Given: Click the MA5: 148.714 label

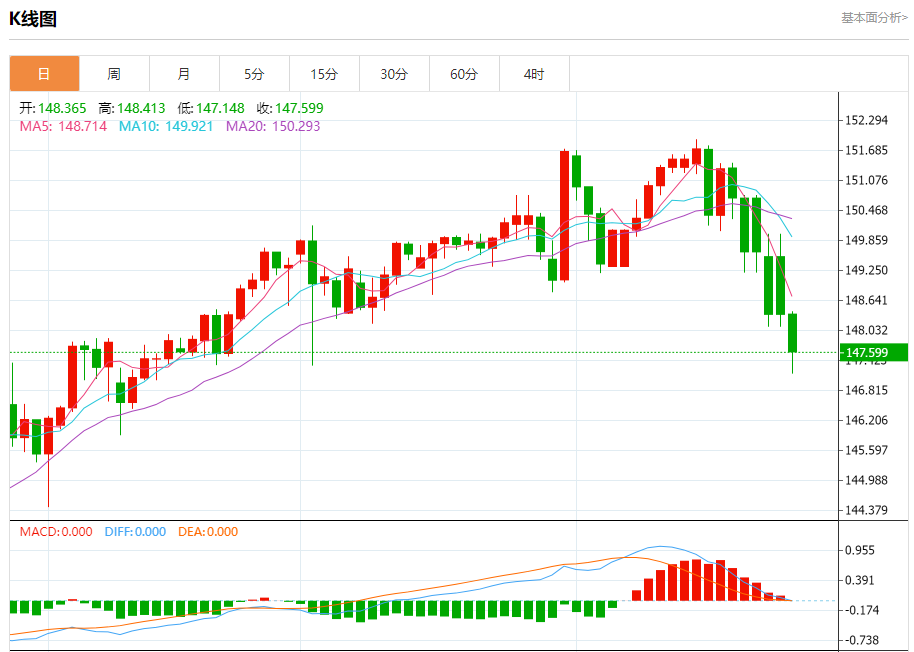Looking at the screenshot, I should pos(63,126).
